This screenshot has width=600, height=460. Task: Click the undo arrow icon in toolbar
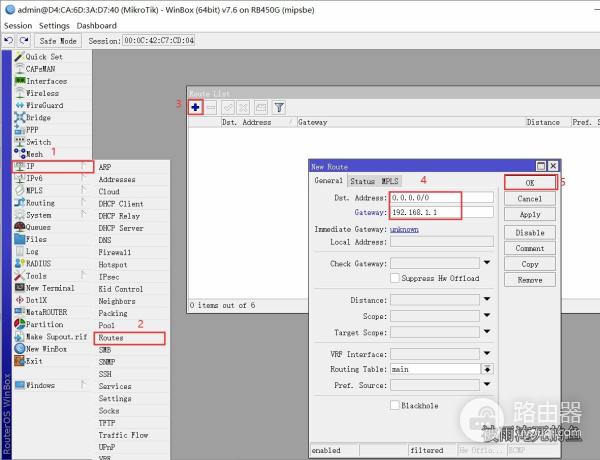[x=9, y=41]
